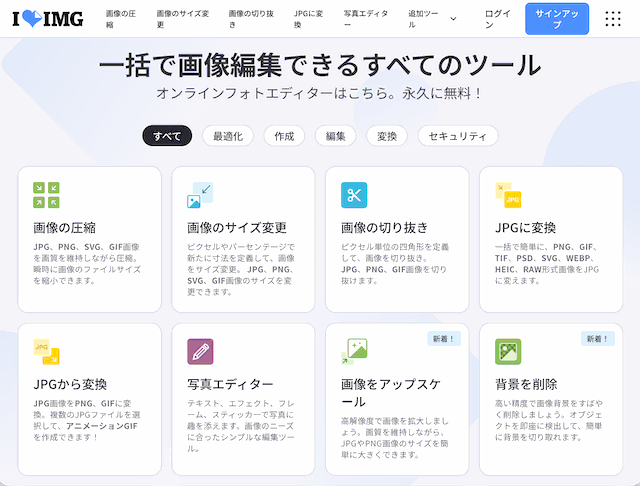Select the すべて filter tab
The height and width of the screenshot is (486, 640).
coord(167,136)
